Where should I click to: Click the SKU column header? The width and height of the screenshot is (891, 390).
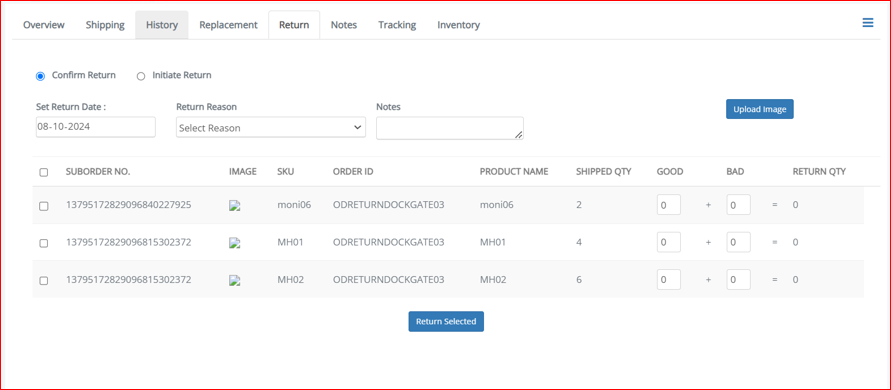(285, 172)
